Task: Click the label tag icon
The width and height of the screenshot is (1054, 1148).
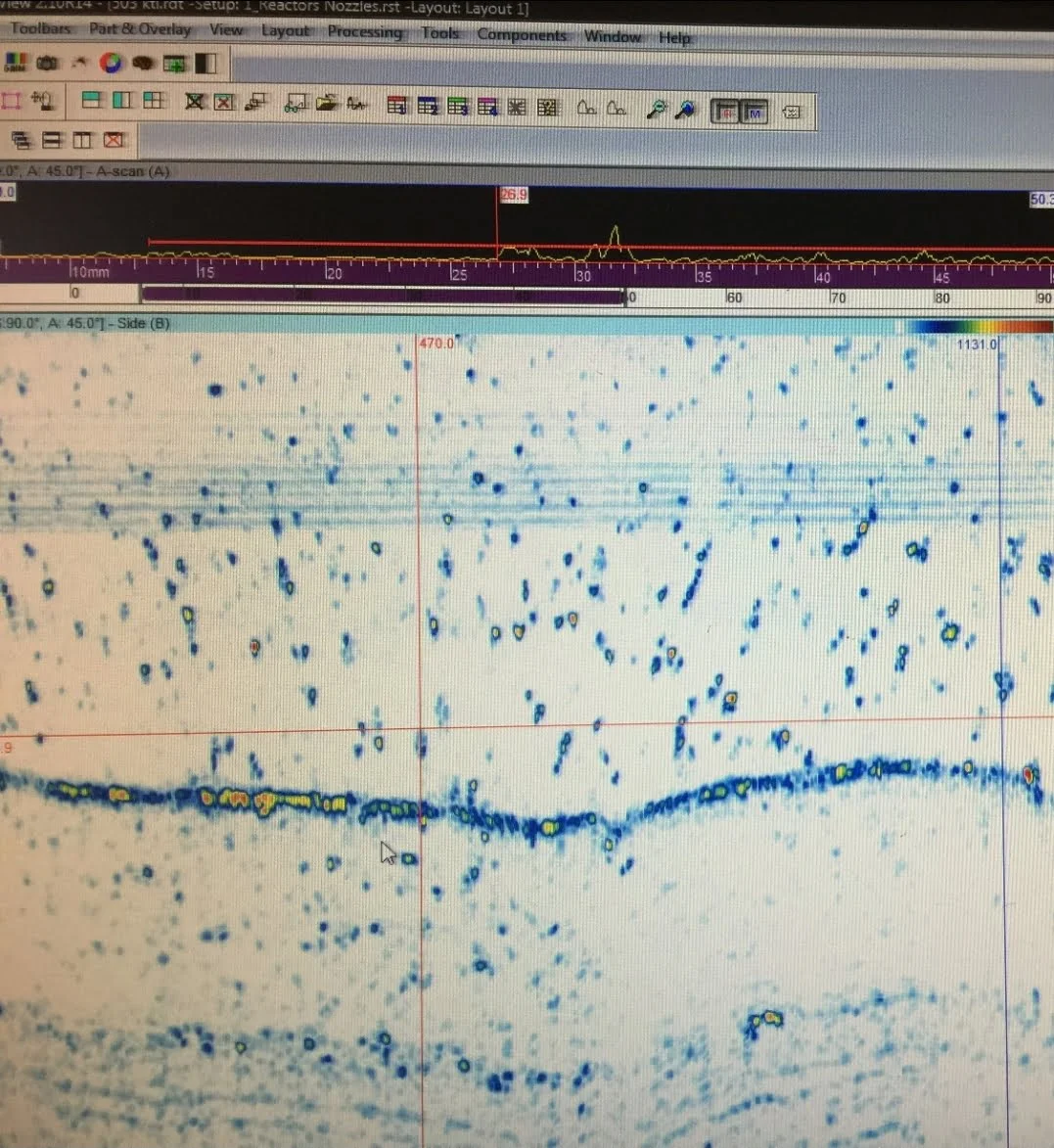Action: coord(791,112)
